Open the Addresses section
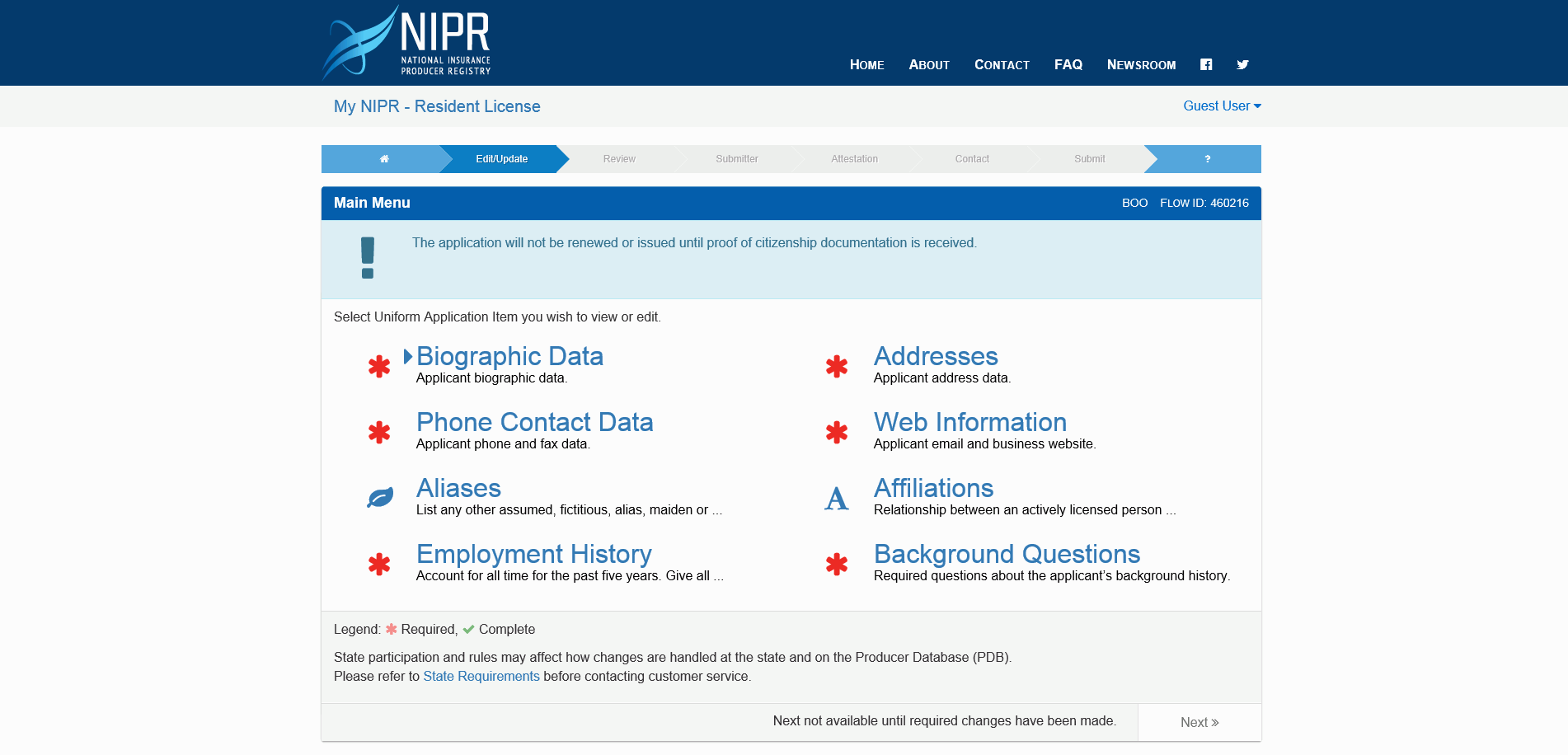The image size is (1568, 755). [936, 356]
